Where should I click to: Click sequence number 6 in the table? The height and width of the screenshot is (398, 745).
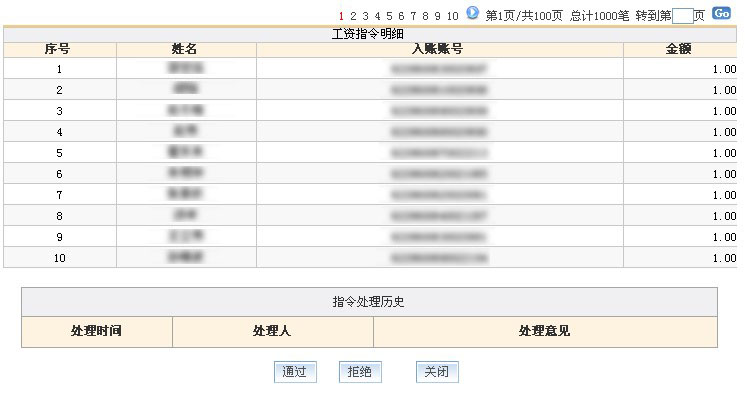(59, 174)
